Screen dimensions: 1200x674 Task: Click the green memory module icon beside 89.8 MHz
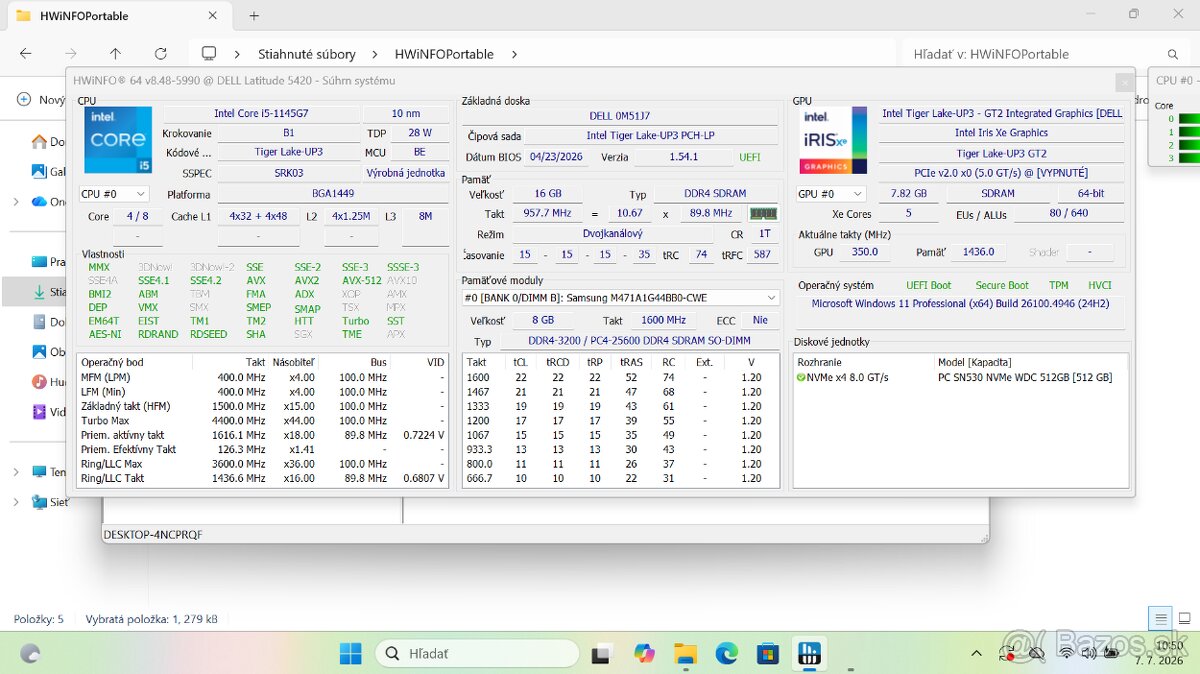(x=763, y=213)
